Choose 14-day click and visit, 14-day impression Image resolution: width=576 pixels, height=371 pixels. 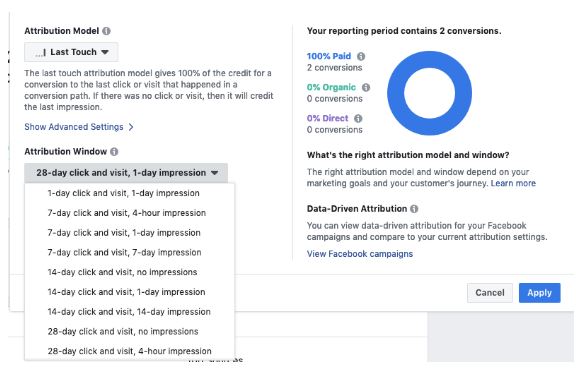[129, 312]
